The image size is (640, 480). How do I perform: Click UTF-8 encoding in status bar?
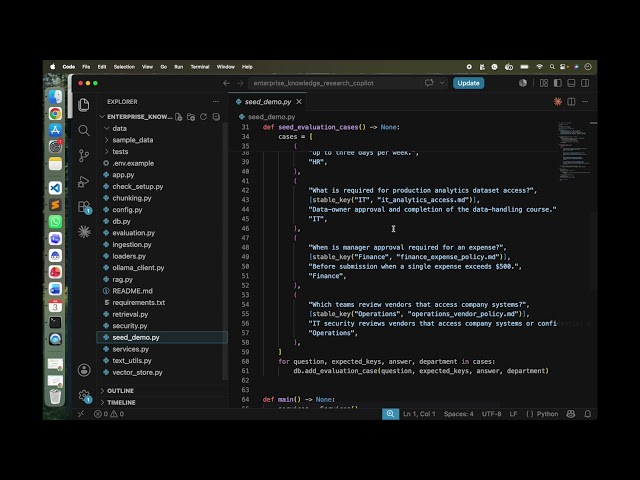coord(491,414)
